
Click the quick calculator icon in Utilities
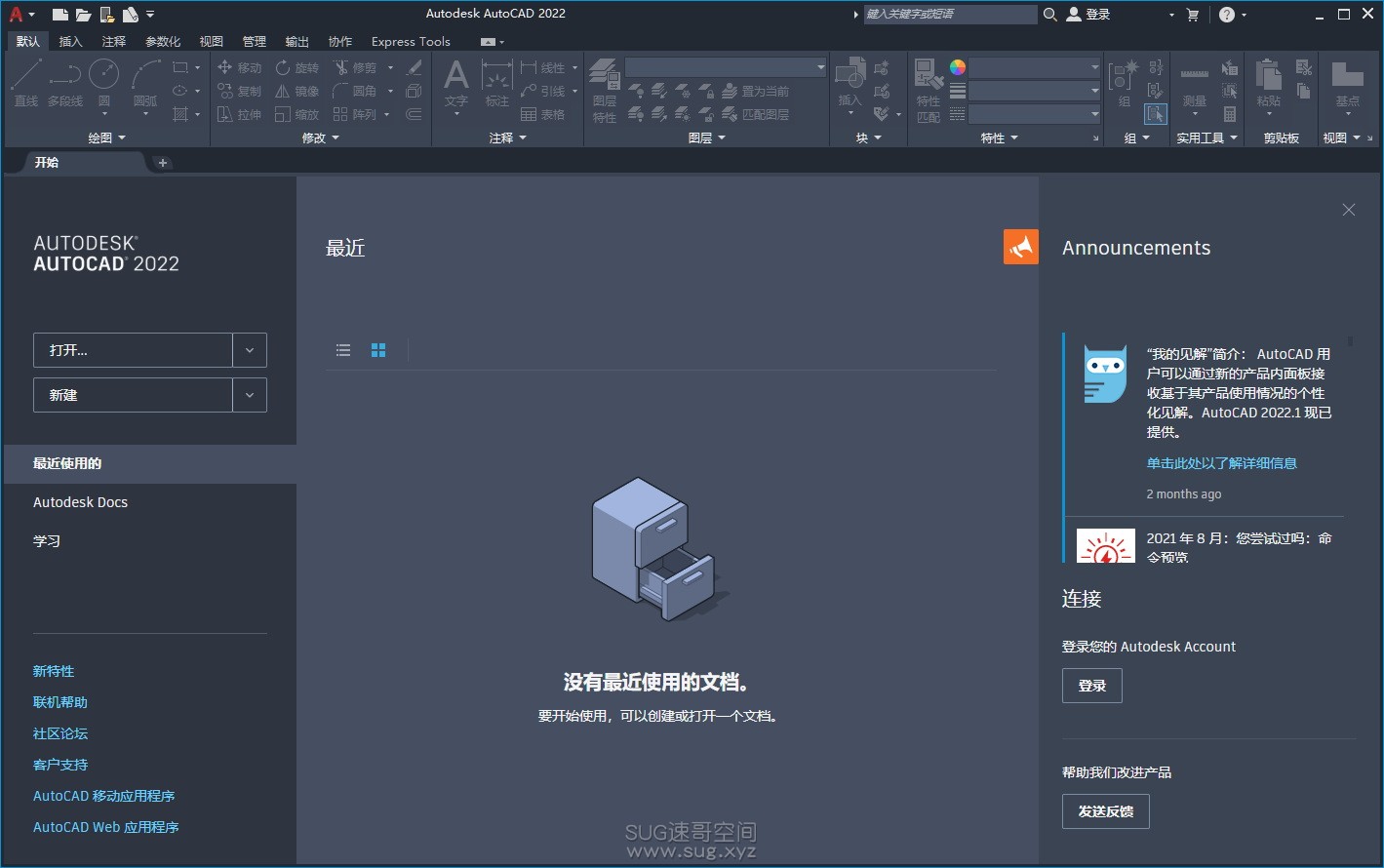coord(1230,114)
